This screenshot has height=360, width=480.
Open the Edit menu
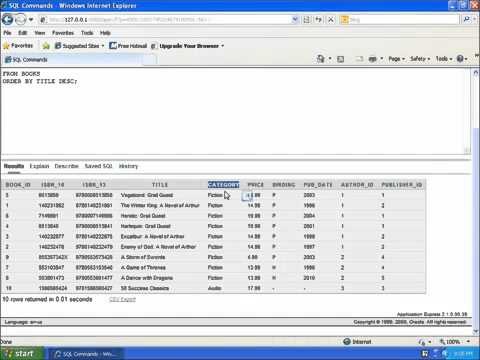point(22,33)
